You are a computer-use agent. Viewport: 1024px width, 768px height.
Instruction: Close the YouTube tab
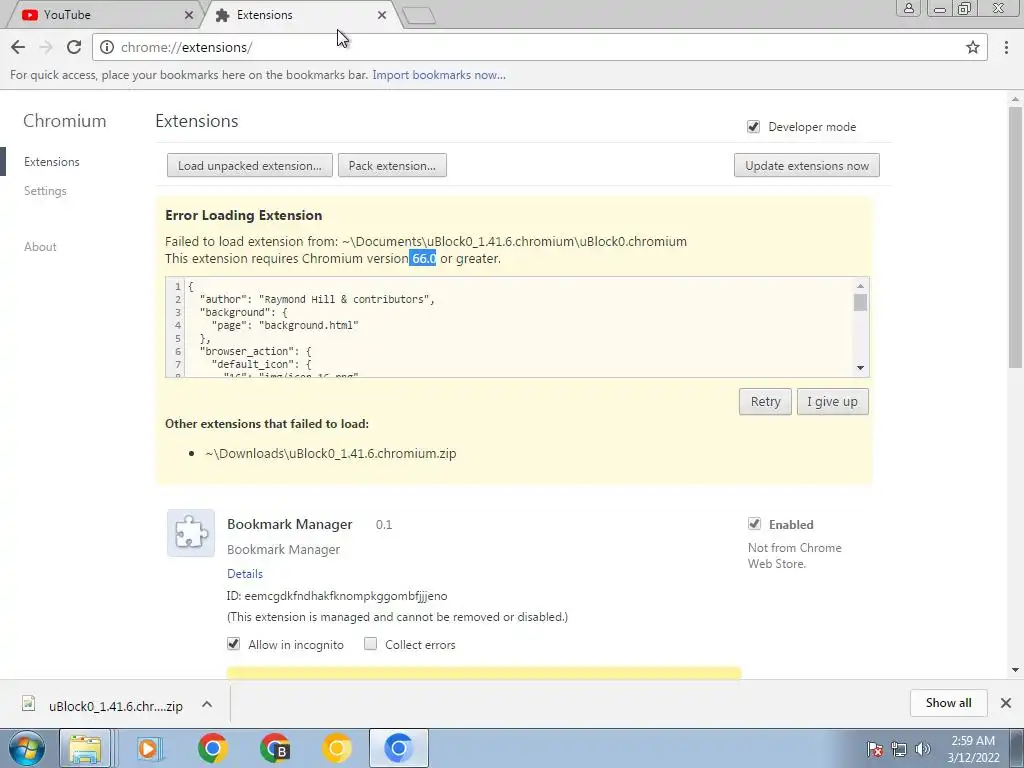189,15
